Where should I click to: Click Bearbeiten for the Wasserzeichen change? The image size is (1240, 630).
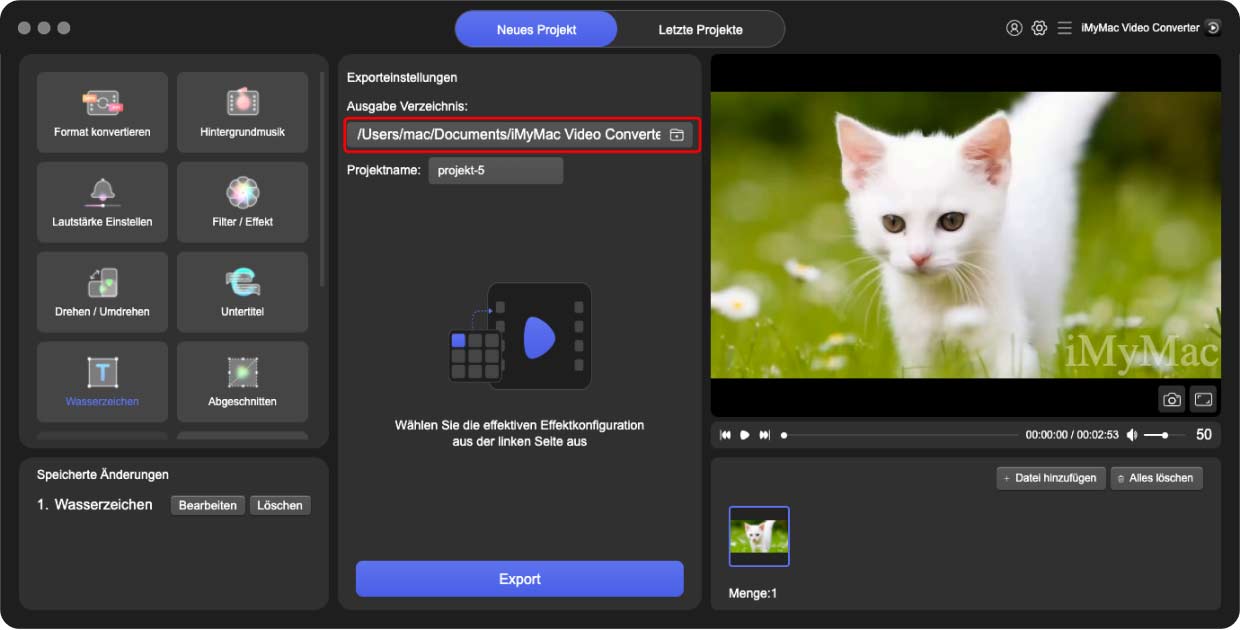click(207, 505)
